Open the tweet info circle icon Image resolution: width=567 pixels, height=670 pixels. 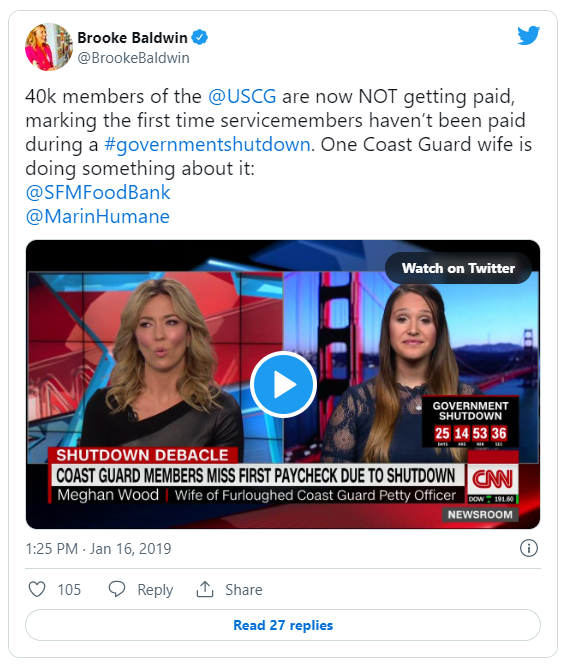point(529,548)
